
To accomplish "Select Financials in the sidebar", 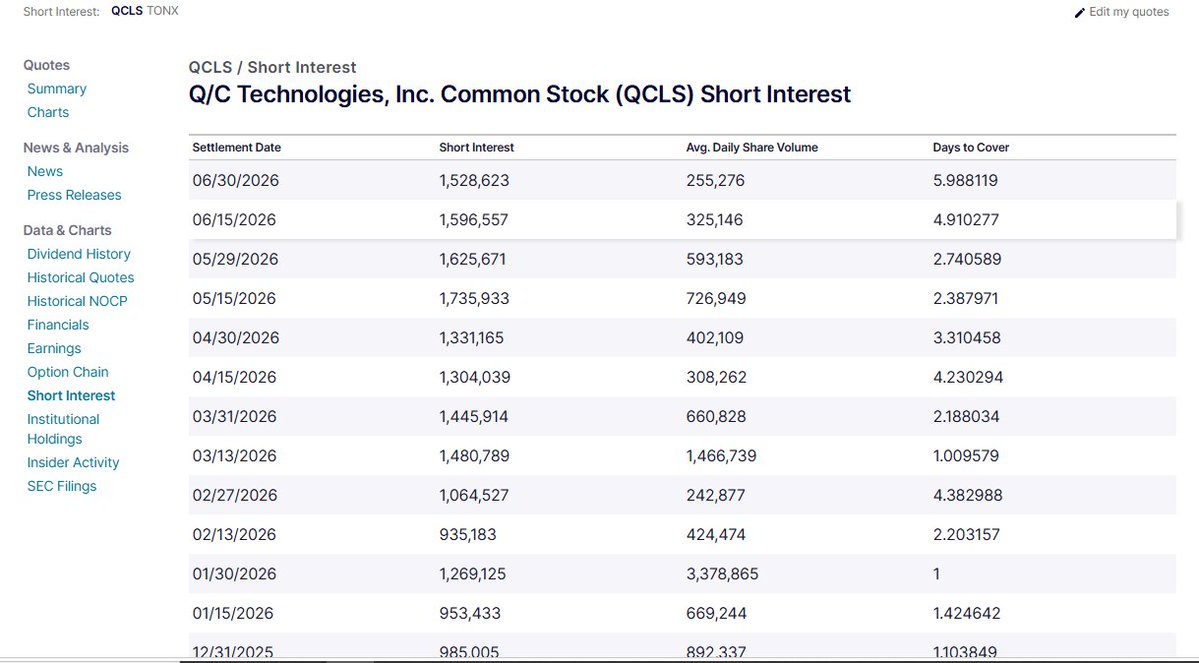I will (58, 325).
